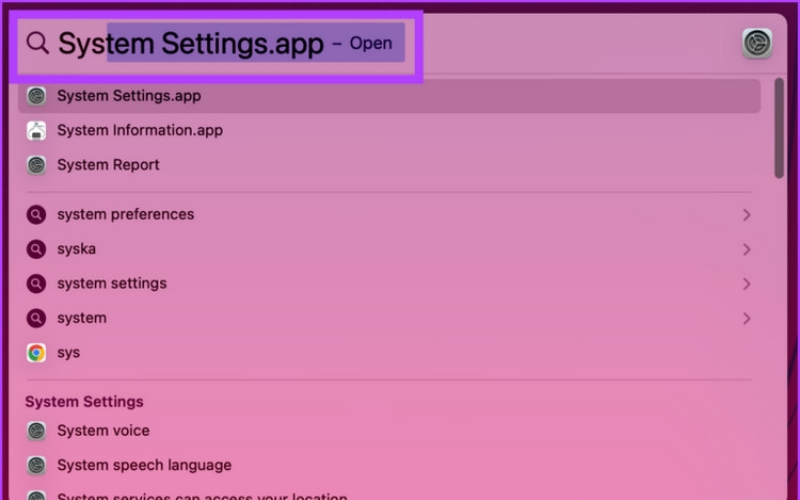Expand the syska suggestion chevron
This screenshot has height=500, width=800.
pos(746,249)
